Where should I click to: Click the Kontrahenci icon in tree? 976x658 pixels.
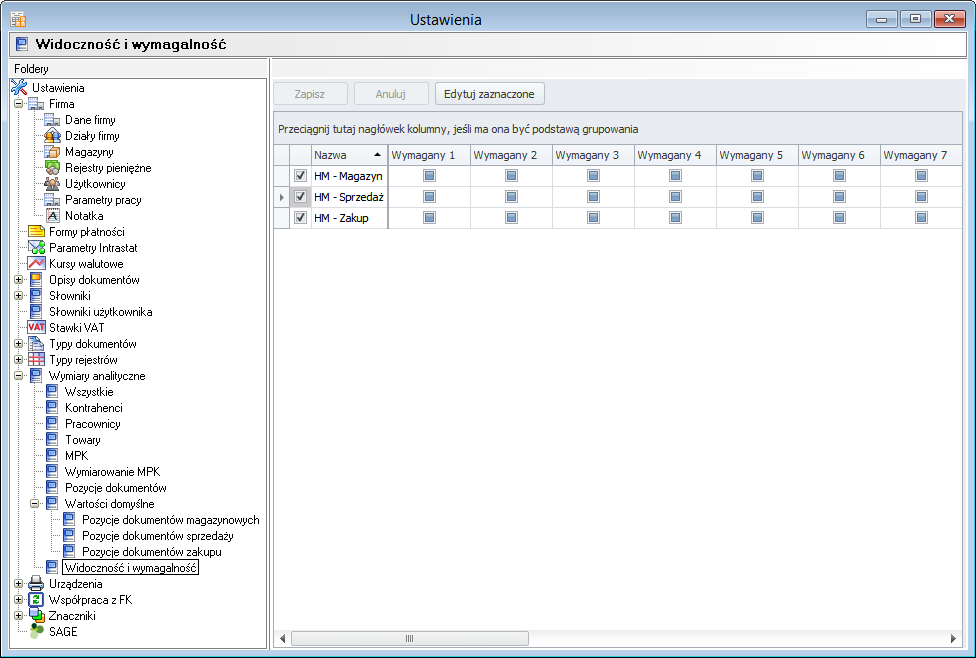click(x=52, y=408)
